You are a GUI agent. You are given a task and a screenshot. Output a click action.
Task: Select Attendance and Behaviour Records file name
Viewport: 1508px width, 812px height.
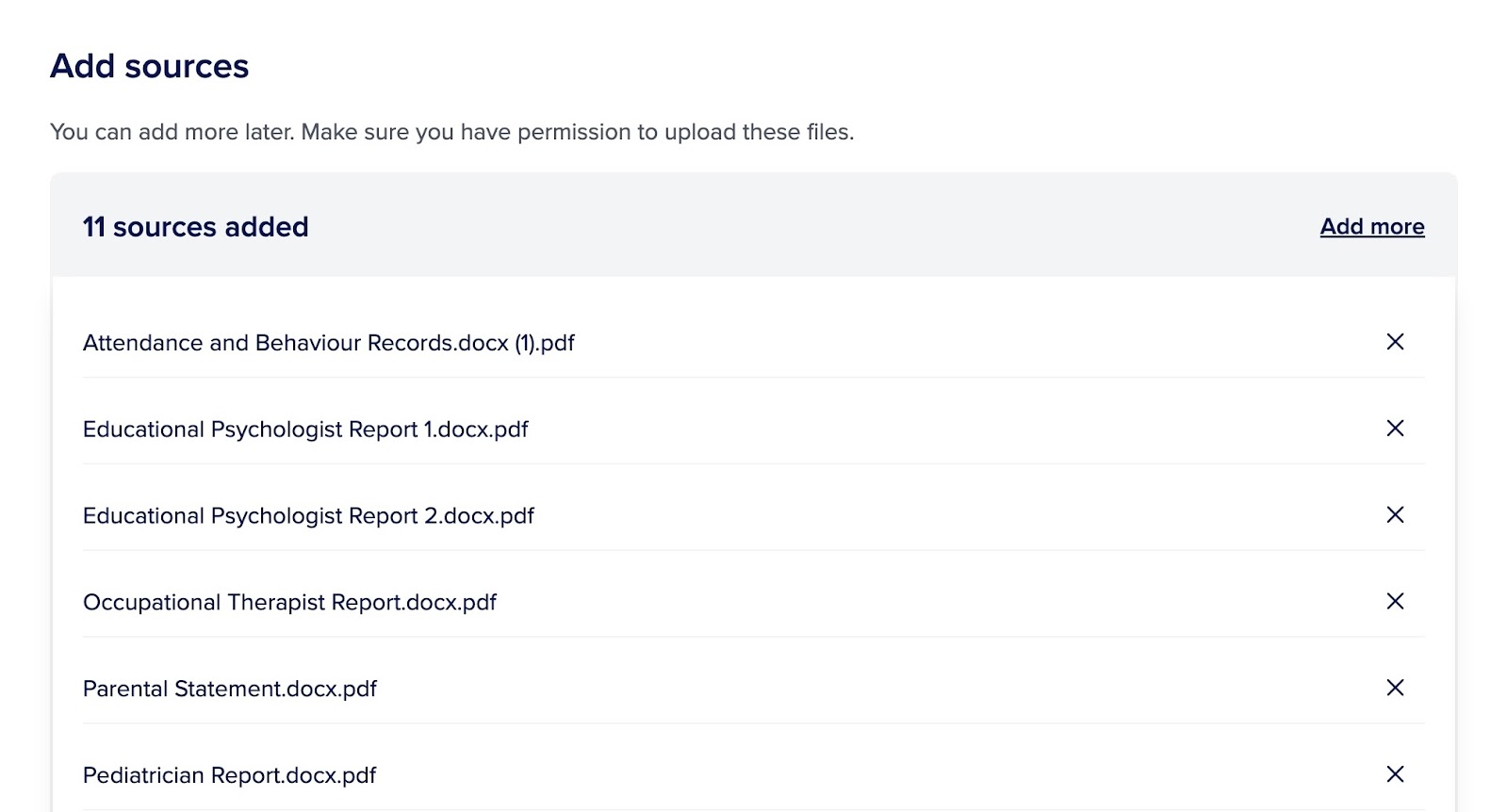(328, 343)
